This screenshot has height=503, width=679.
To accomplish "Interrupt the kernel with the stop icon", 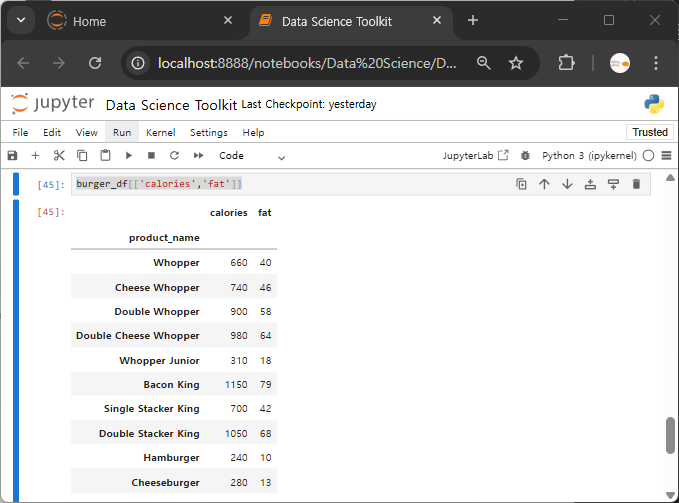I will (x=151, y=155).
